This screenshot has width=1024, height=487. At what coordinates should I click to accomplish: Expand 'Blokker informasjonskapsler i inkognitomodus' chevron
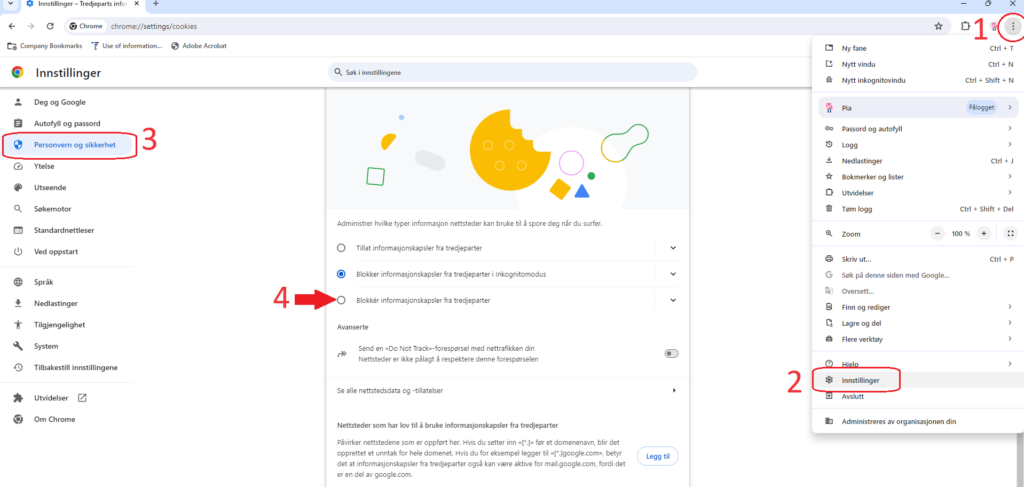(x=673, y=274)
